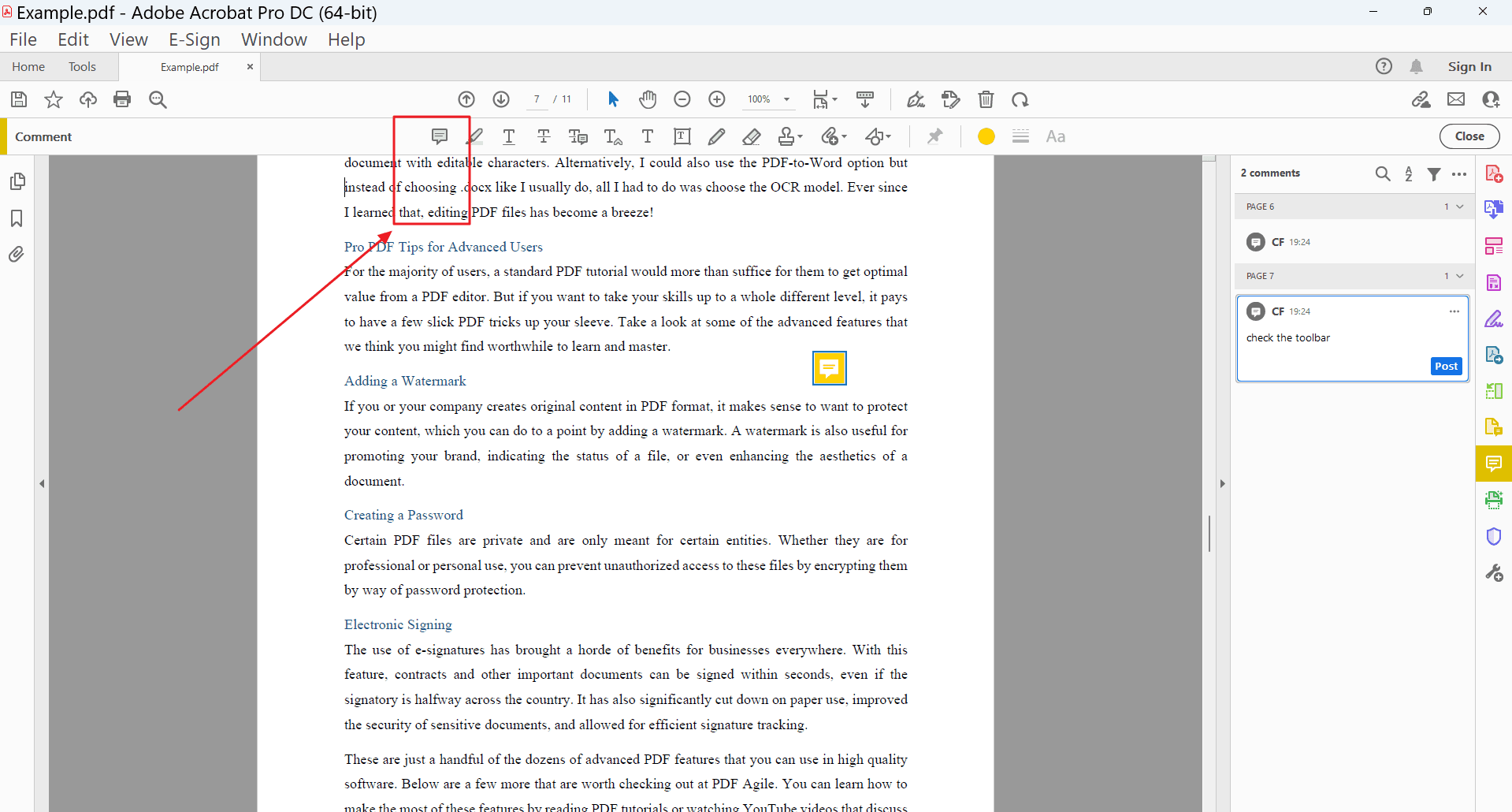Post the comment 'check the toolbar'
1512x812 pixels.
pos(1446,367)
